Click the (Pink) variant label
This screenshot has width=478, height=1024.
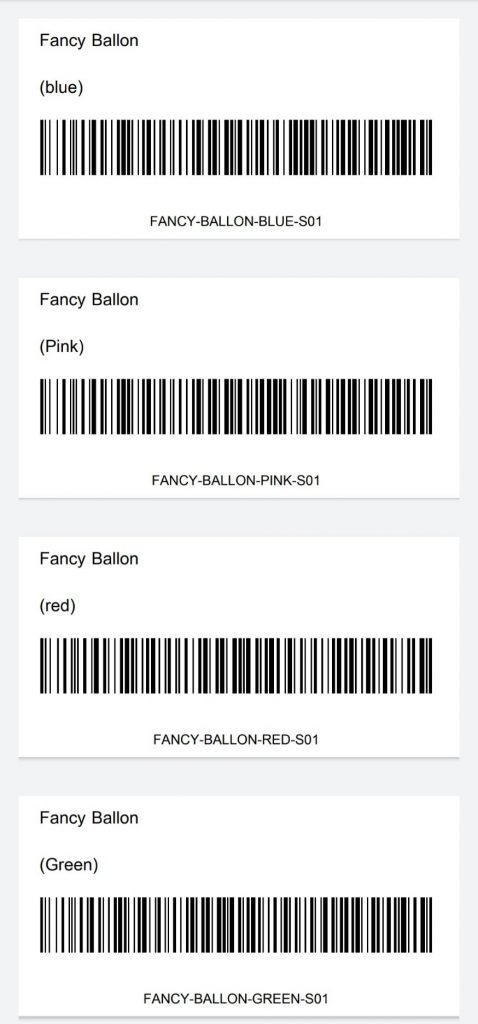click(62, 347)
